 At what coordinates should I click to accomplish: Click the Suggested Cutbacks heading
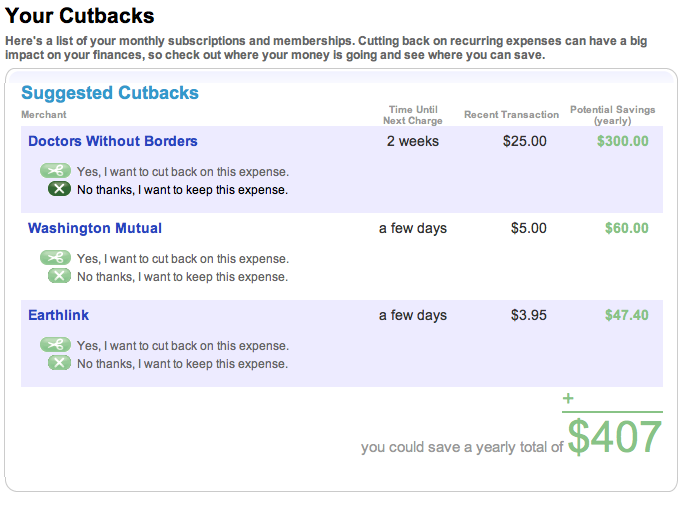(x=110, y=93)
